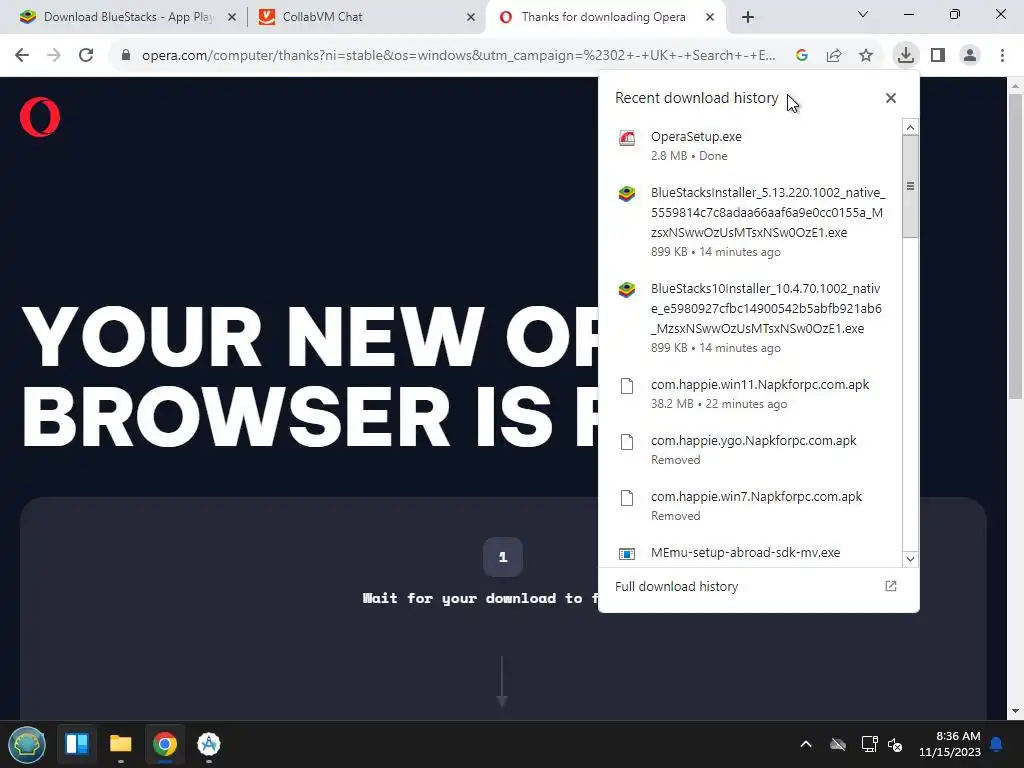The height and width of the screenshot is (768, 1024).
Task: Toggle the Chrome downloads toolbar button
Action: (906, 55)
